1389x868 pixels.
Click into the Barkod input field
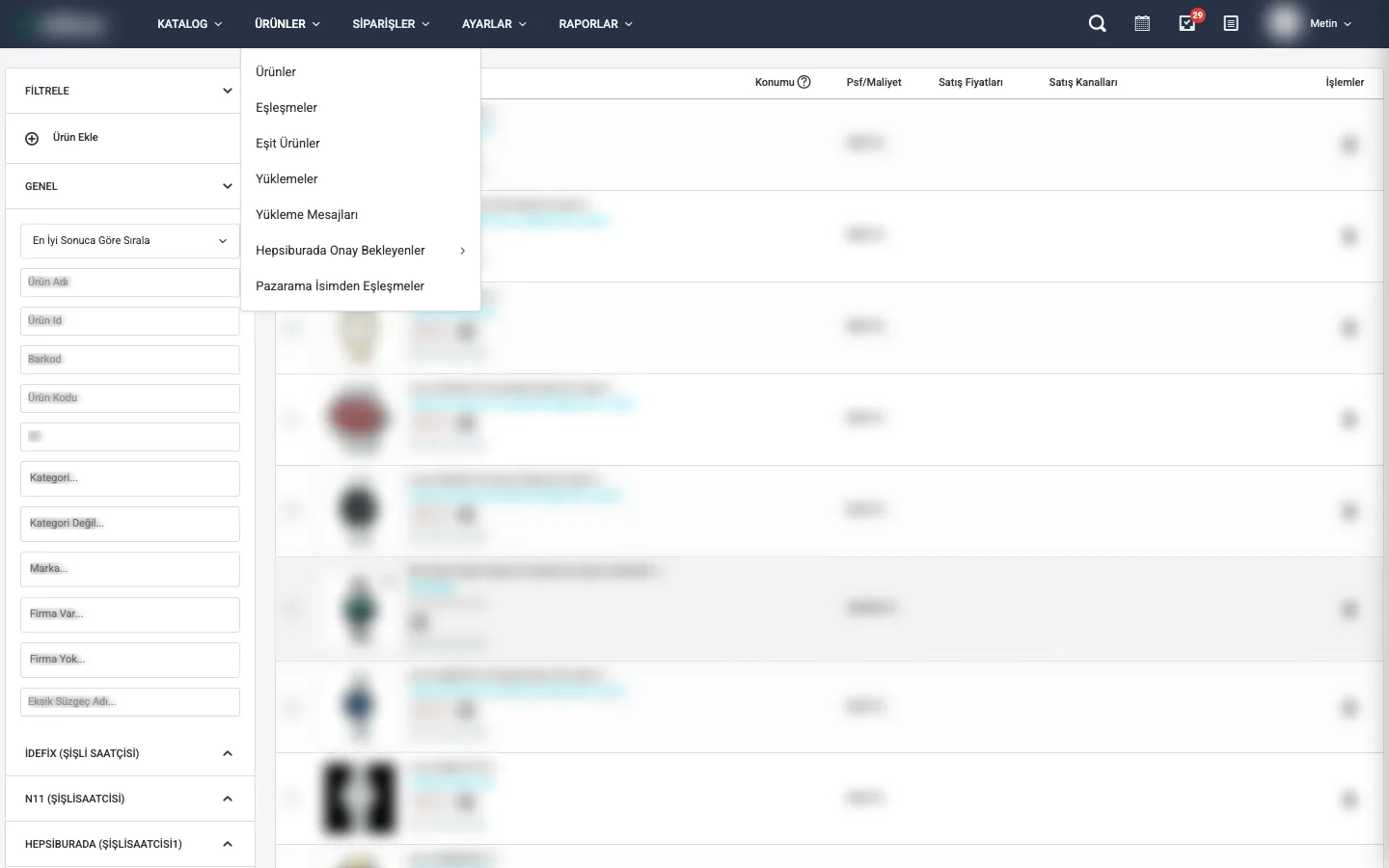tap(129, 360)
